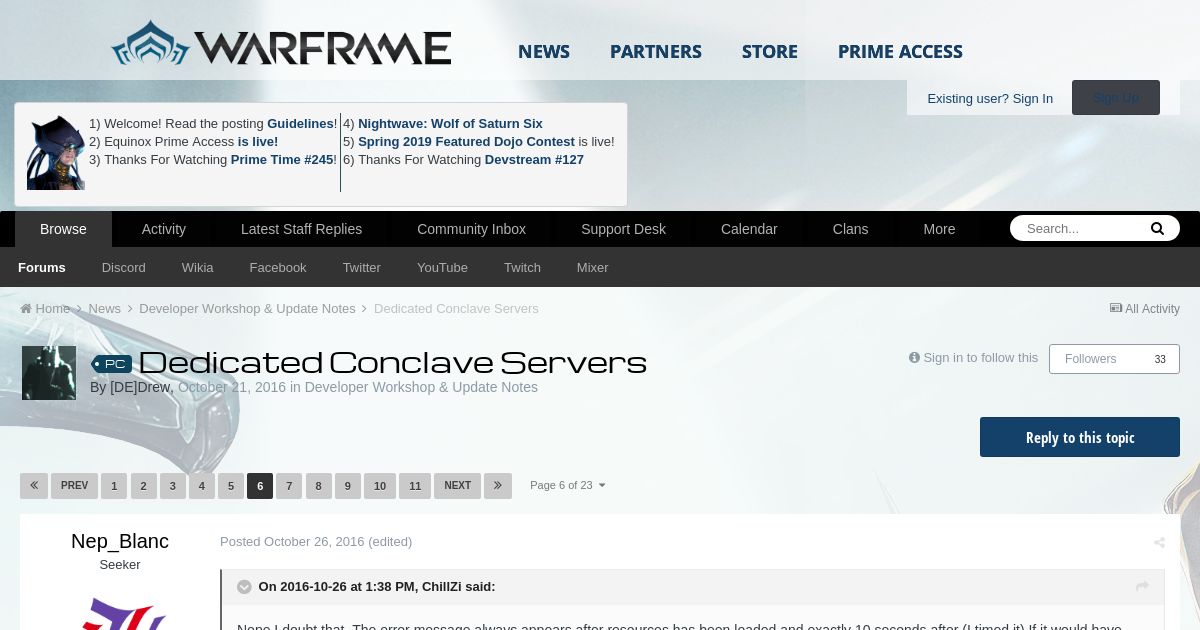
Task: Open Latest Staff Replies tab
Action: pyautogui.click(x=301, y=229)
